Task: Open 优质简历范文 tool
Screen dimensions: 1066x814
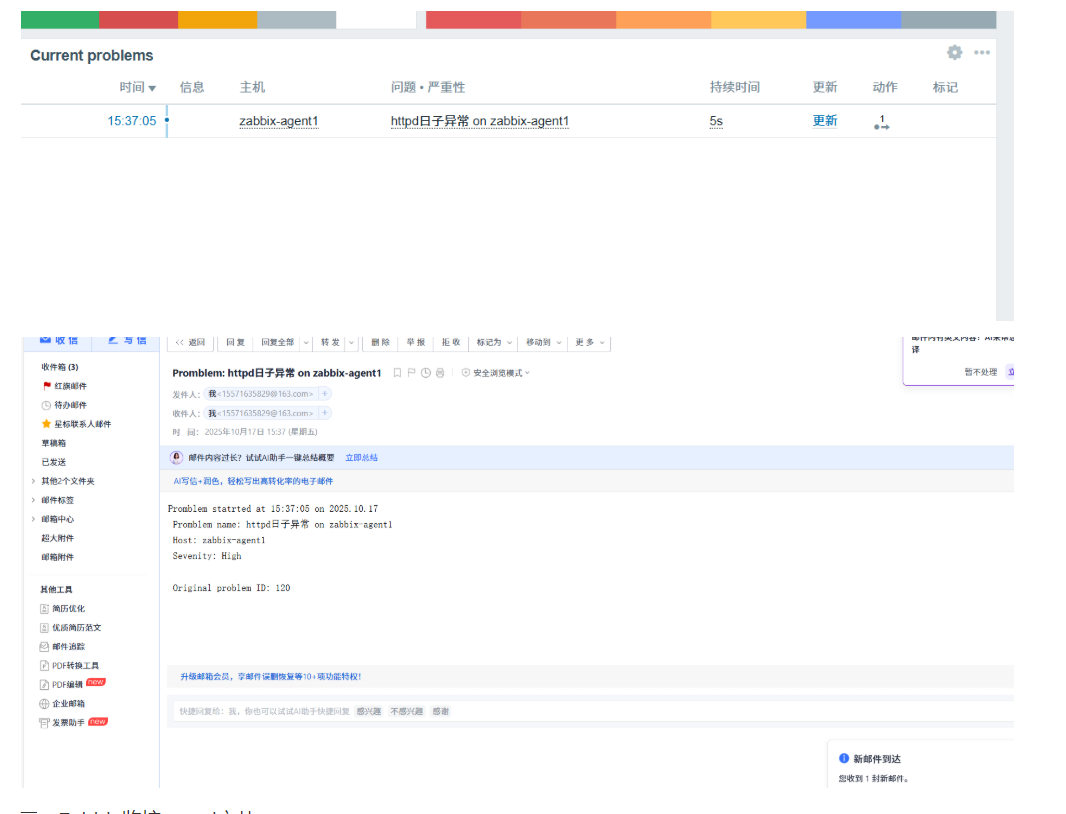Action: [x=71, y=628]
